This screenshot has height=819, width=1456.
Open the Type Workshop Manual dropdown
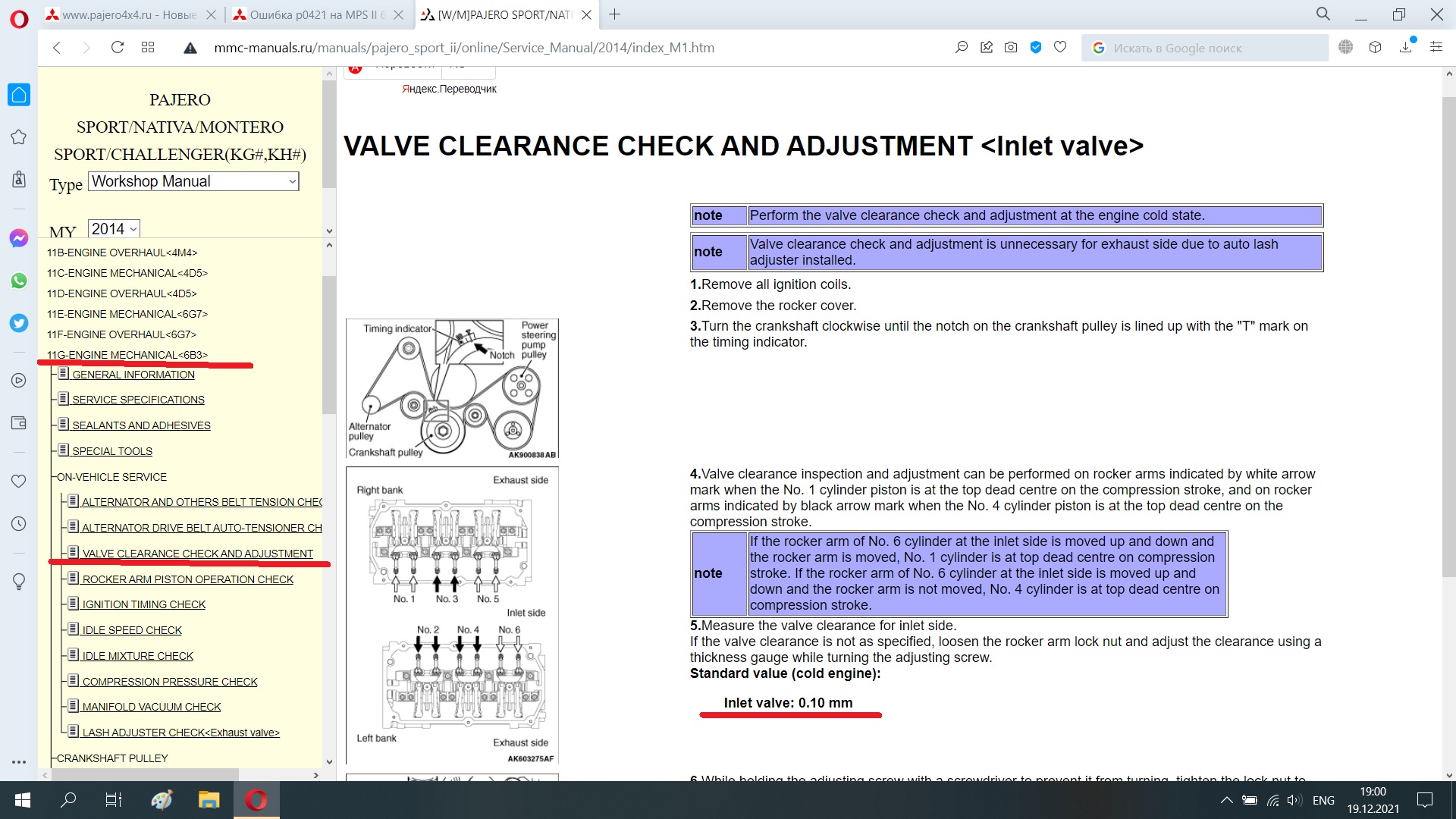[194, 181]
